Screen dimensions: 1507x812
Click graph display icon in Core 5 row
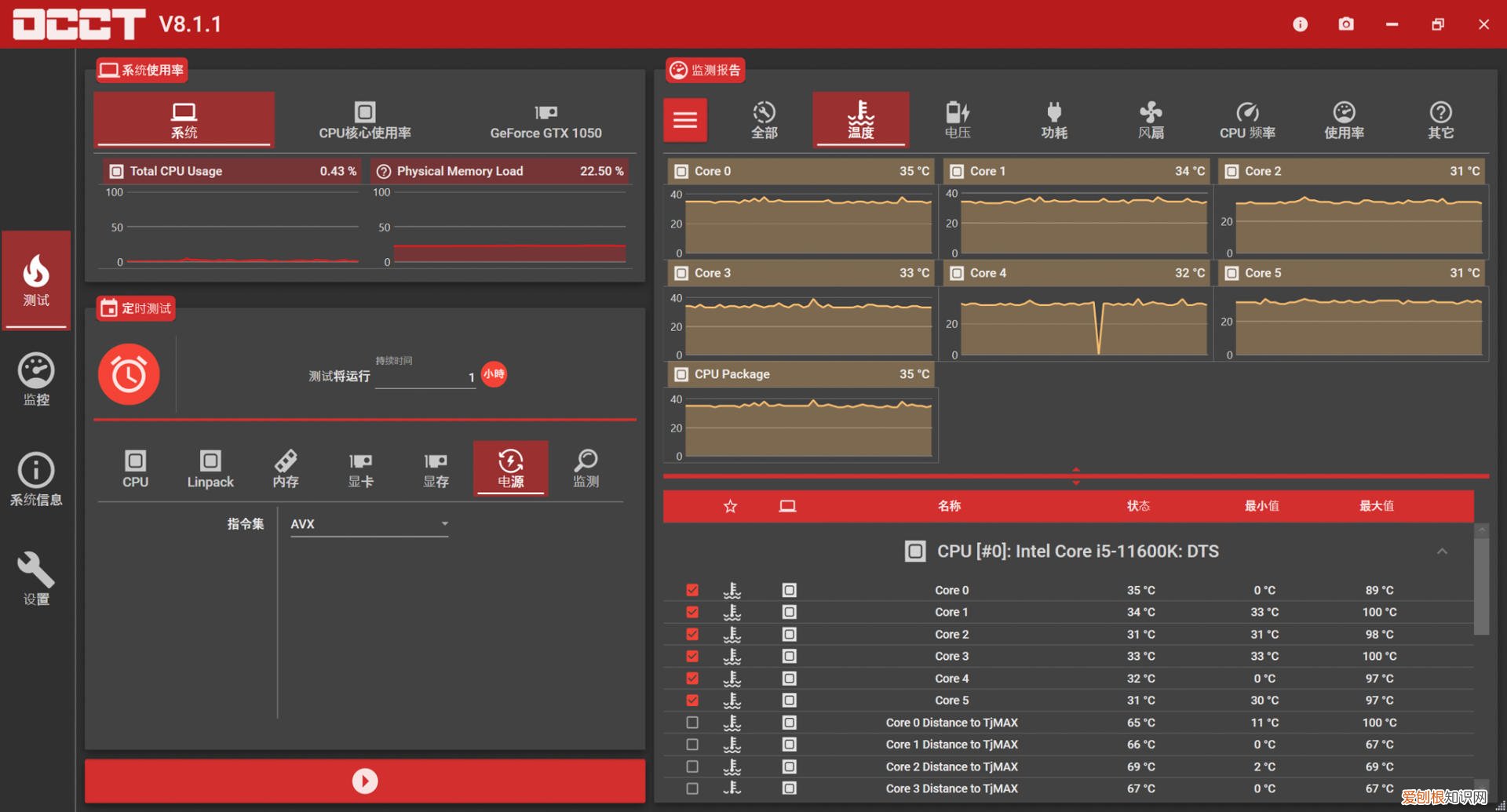[790, 700]
